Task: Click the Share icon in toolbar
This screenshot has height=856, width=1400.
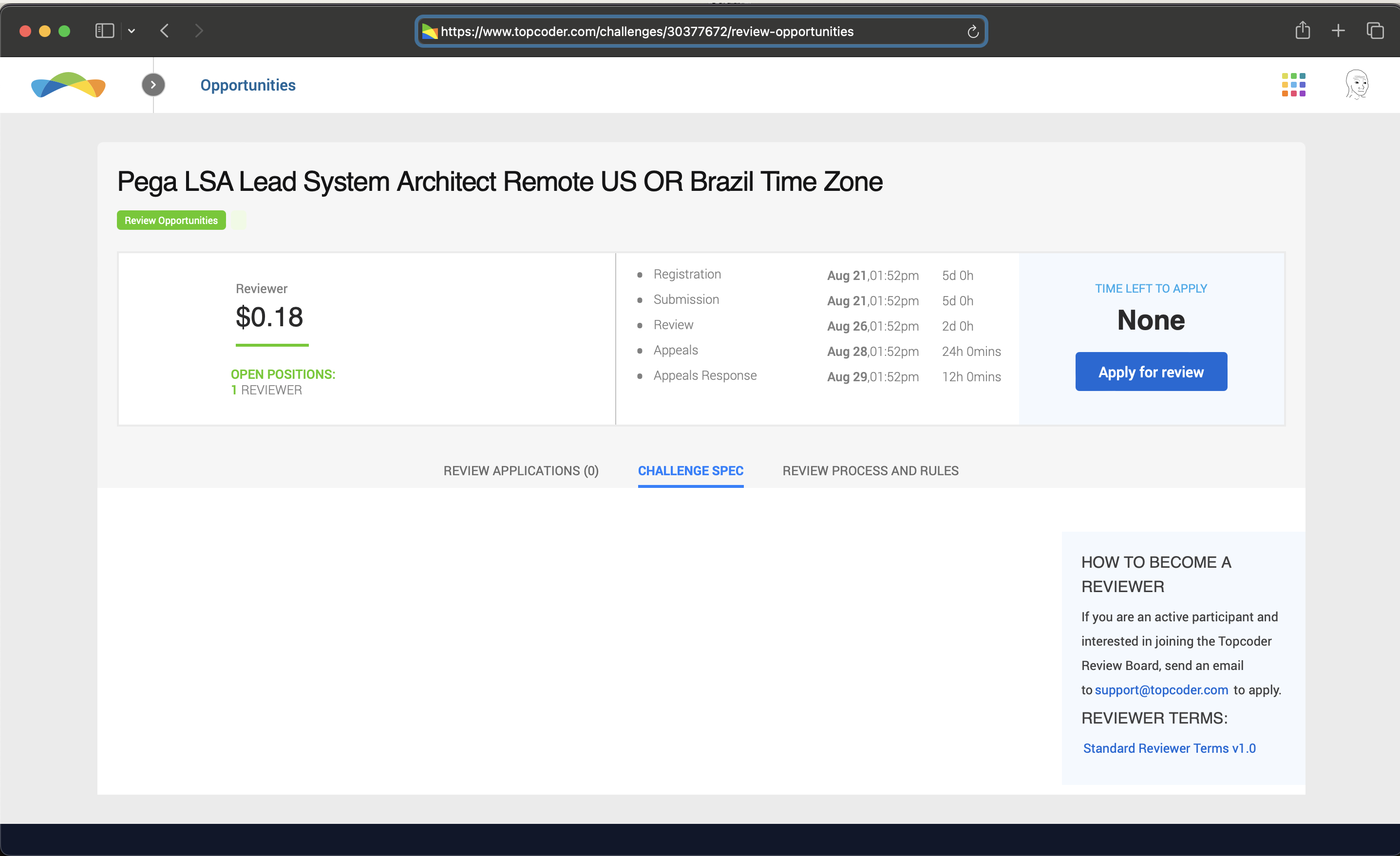Action: point(1302,31)
